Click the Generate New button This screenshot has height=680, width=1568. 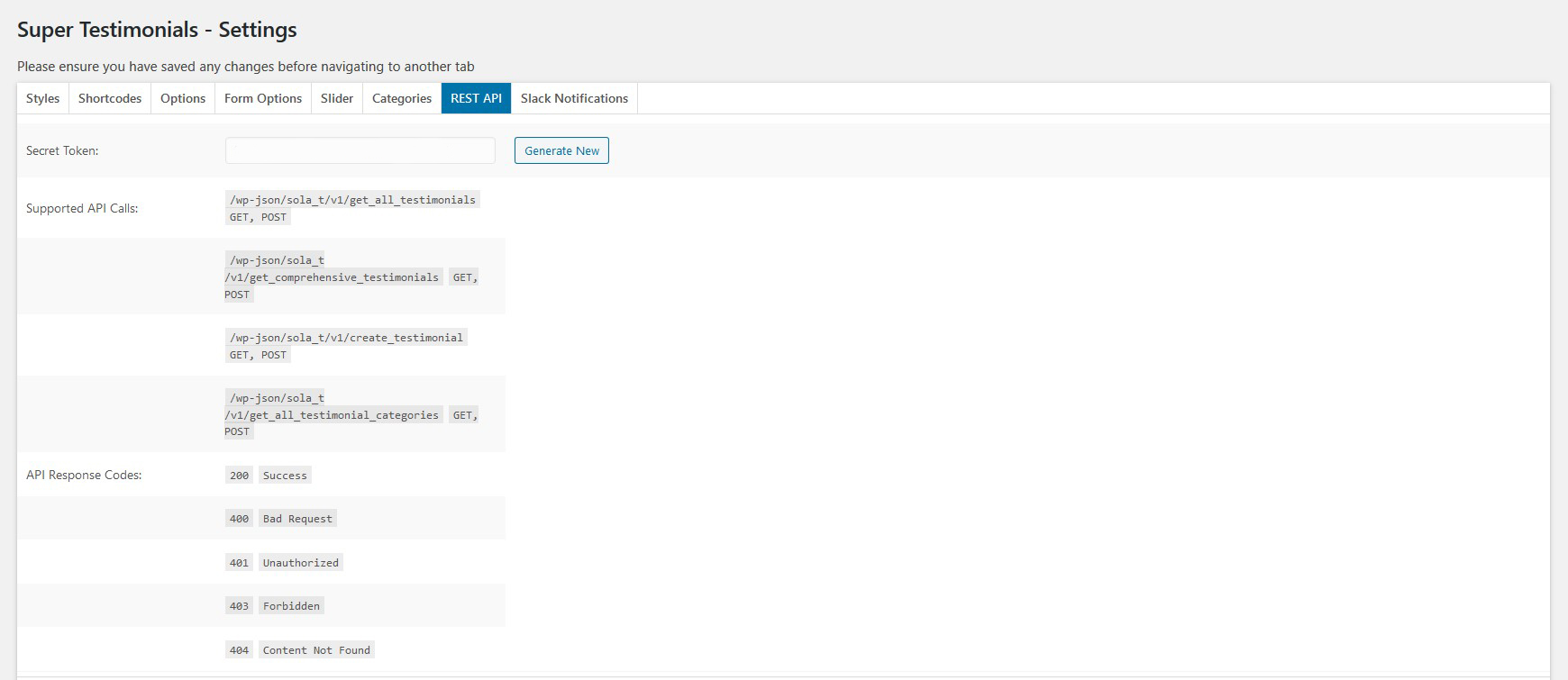(561, 150)
